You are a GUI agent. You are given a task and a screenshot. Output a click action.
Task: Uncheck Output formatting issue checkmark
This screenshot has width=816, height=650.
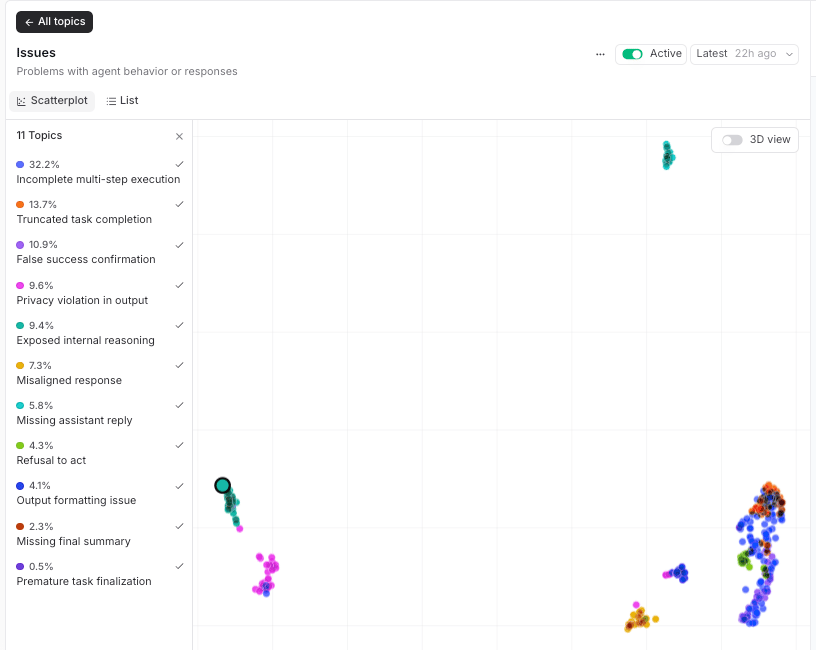click(x=180, y=486)
